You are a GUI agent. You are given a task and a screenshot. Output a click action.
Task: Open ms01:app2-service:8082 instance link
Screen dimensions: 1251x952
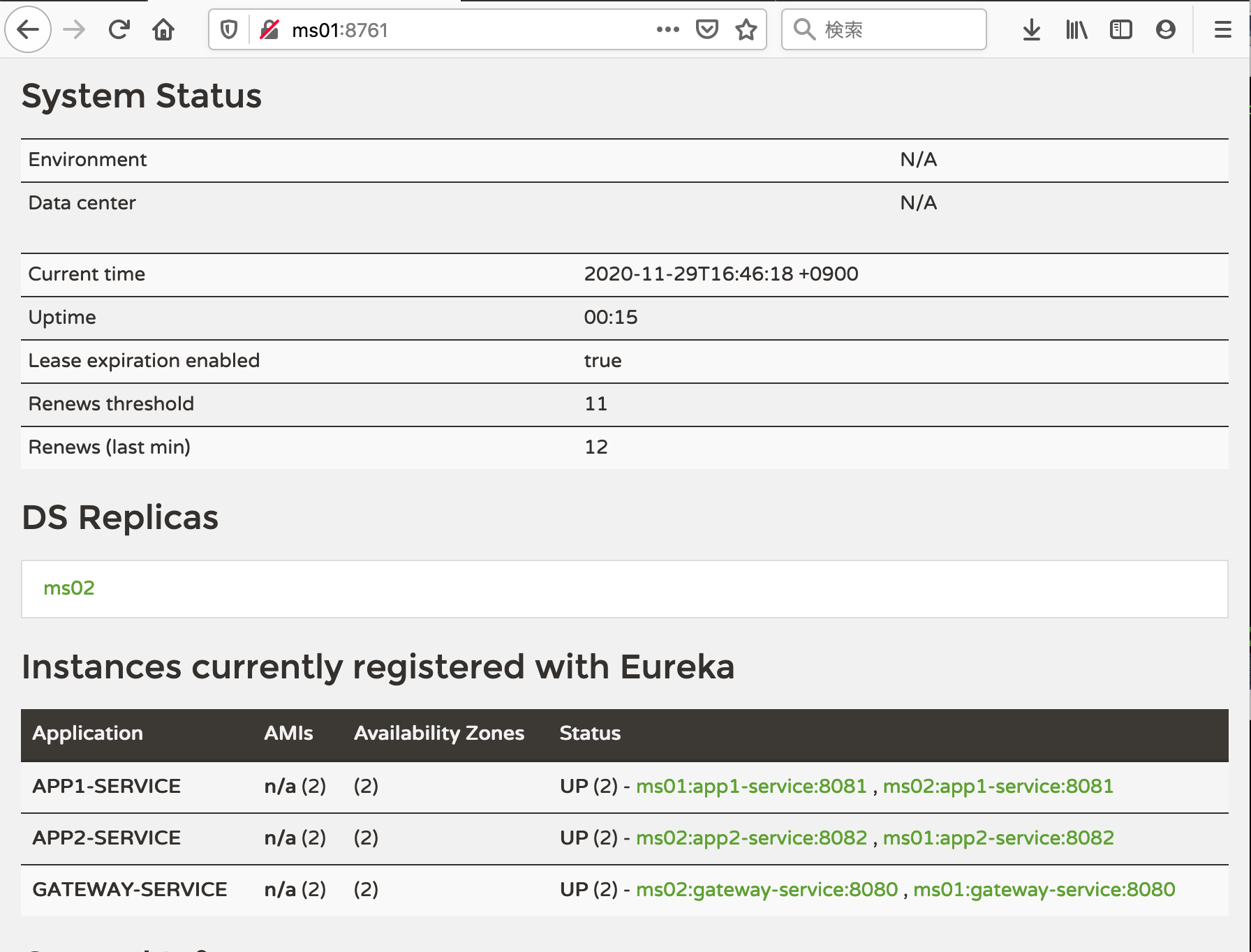click(999, 838)
